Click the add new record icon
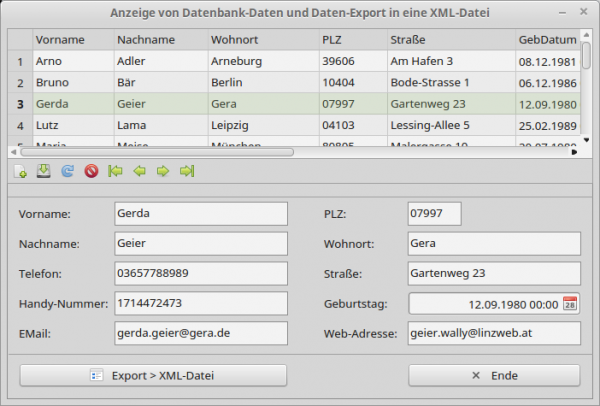The width and height of the screenshot is (600, 406). coord(21,172)
